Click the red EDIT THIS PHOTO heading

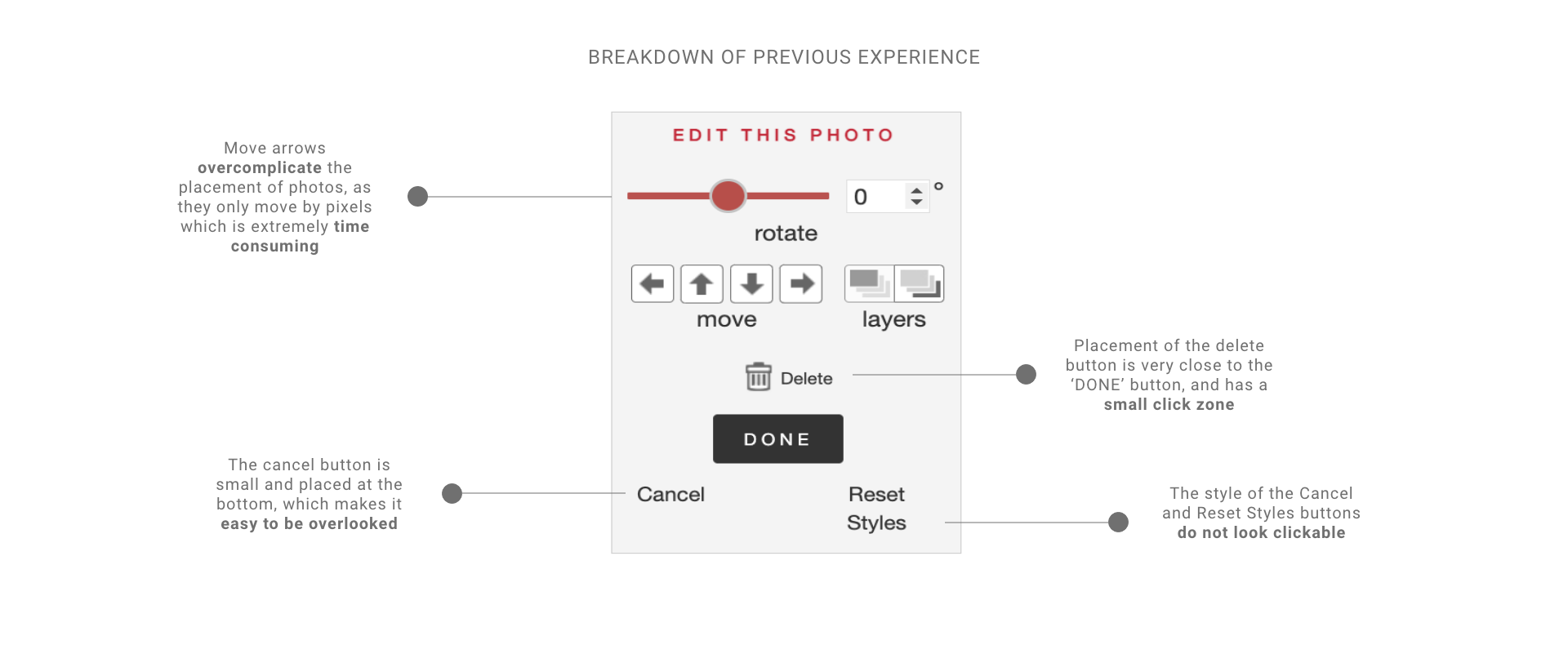point(783,136)
